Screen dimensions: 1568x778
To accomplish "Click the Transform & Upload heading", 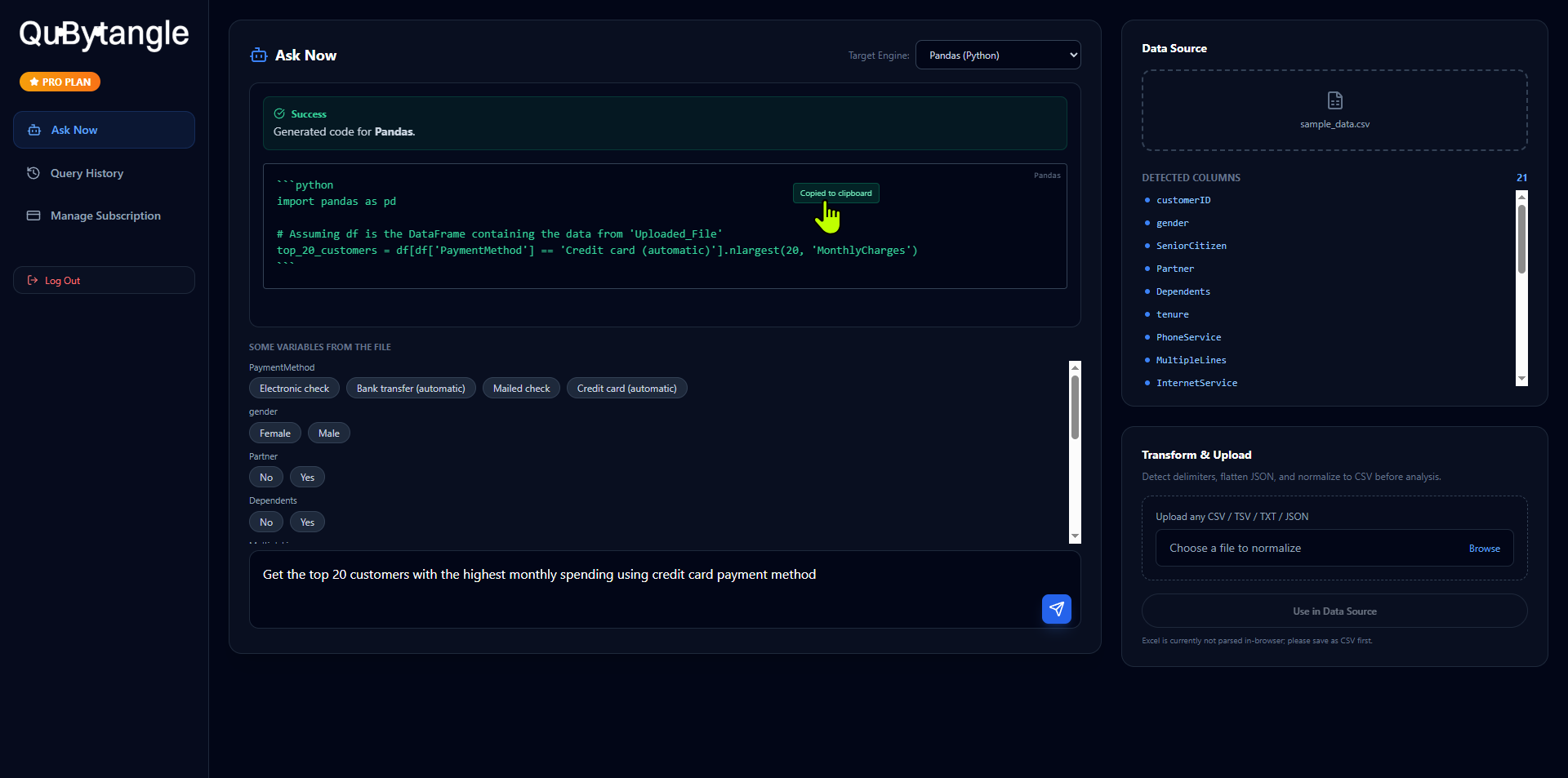I will point(1196,455).
